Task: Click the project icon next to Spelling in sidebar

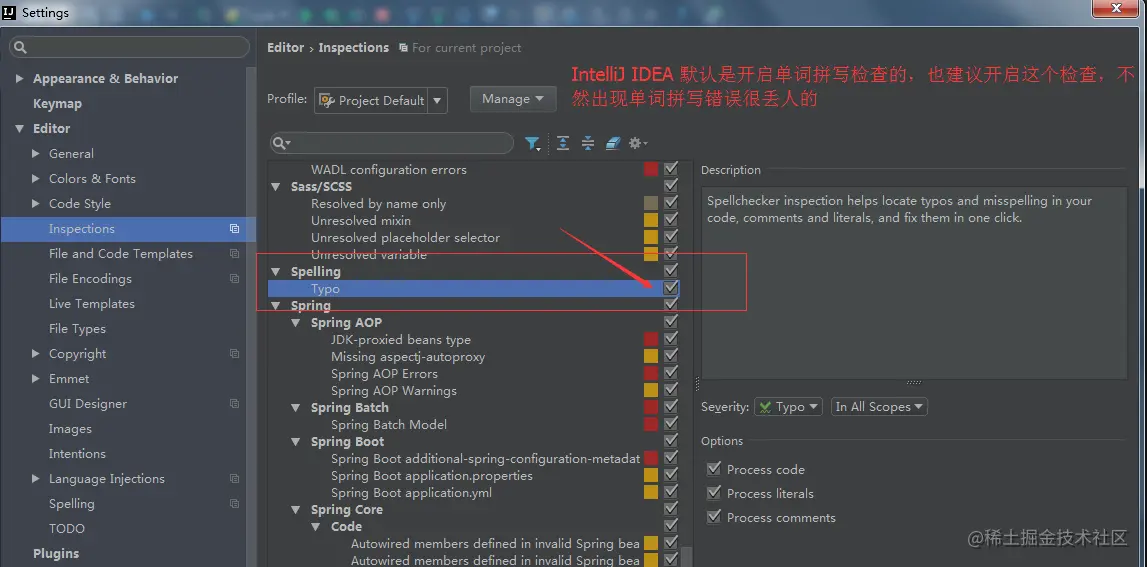Action: click(234, 503)
